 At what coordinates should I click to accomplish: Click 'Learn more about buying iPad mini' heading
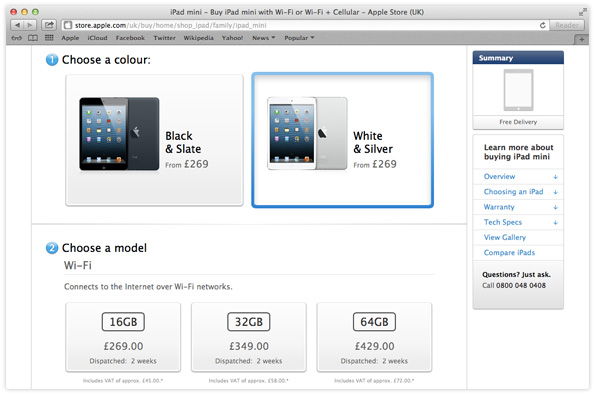(518, 152)
